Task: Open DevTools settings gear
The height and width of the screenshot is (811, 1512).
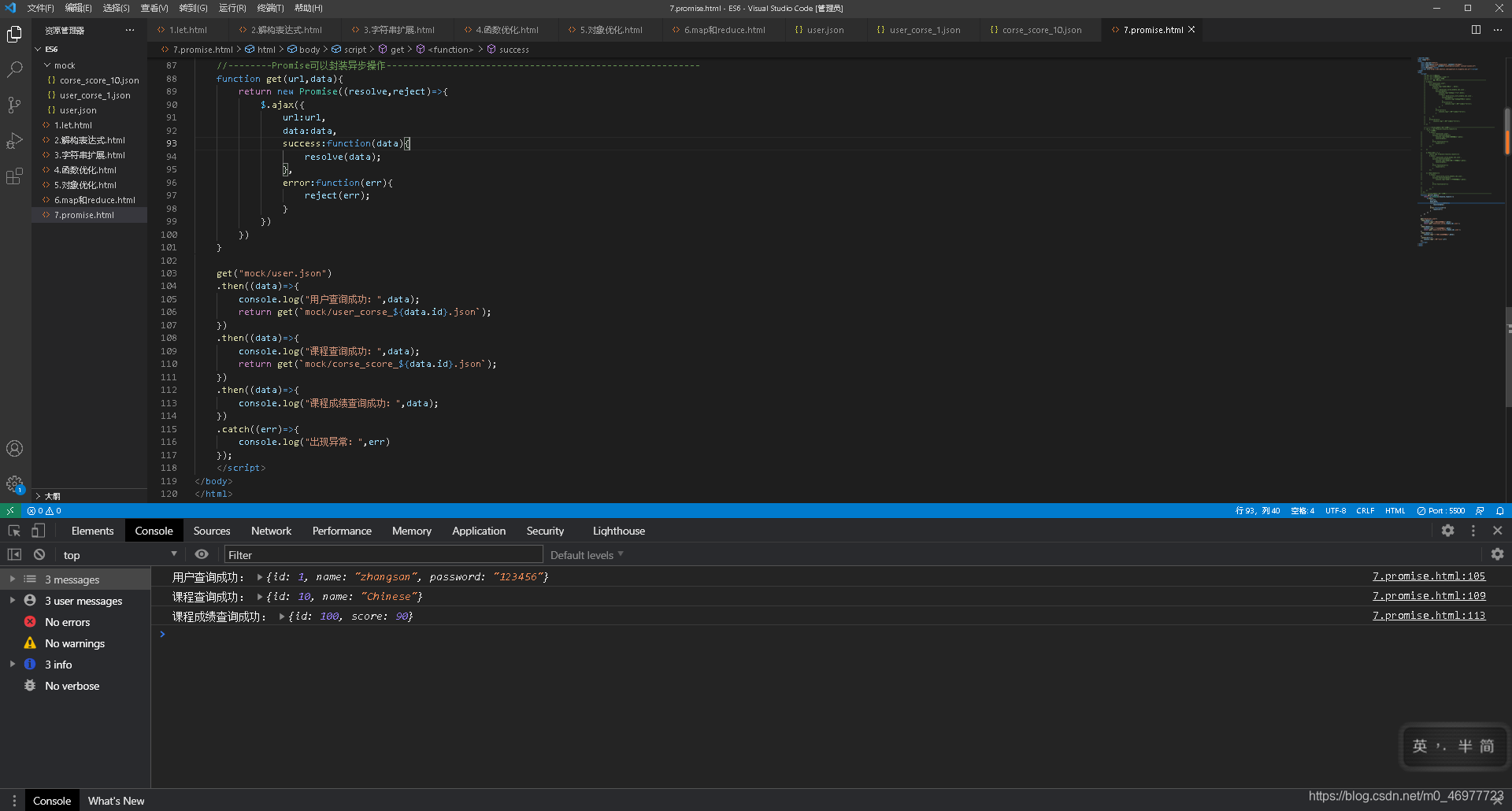Action: [x=1447, y=531]
